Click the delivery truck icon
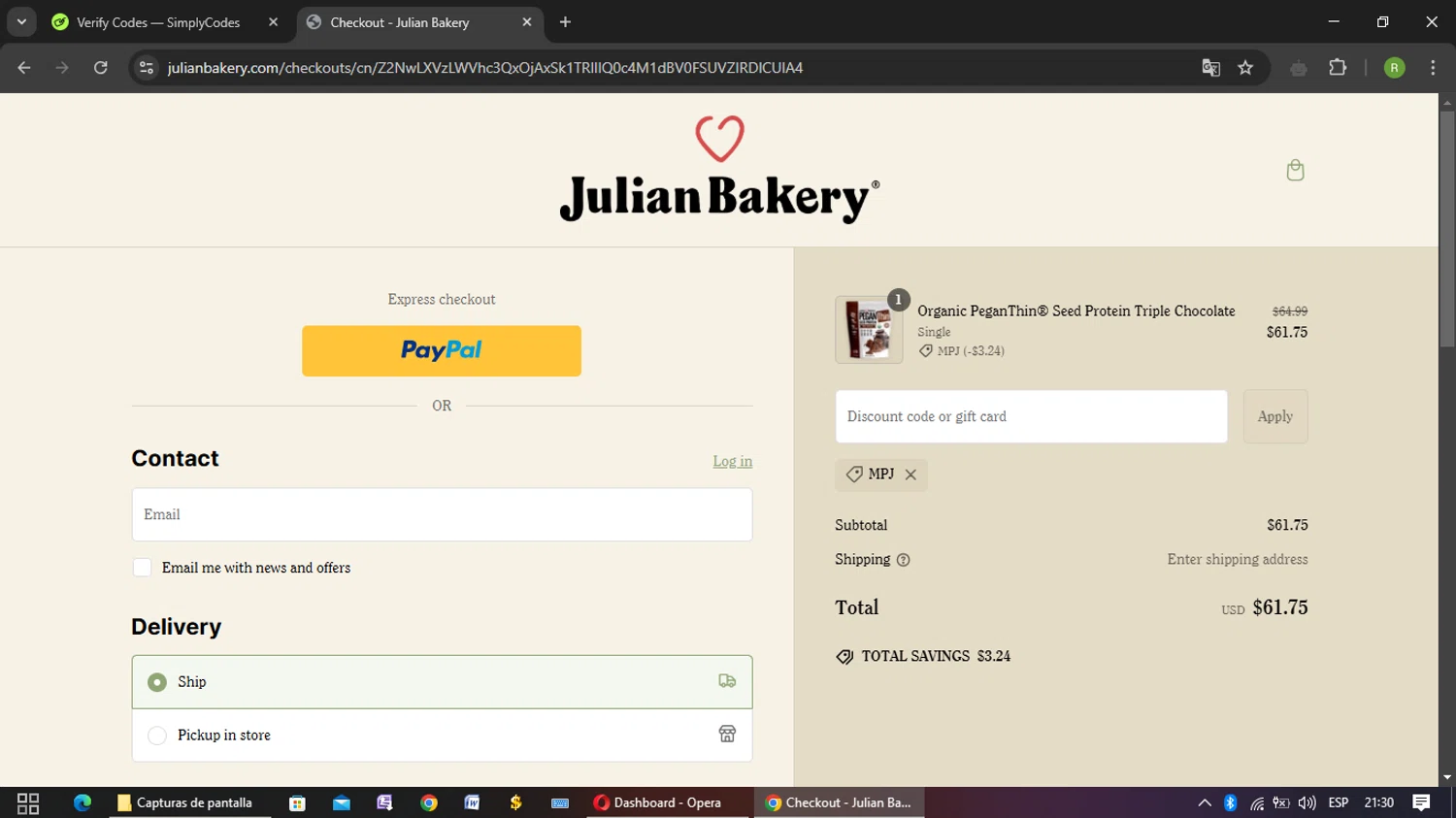 pos(727,681)
